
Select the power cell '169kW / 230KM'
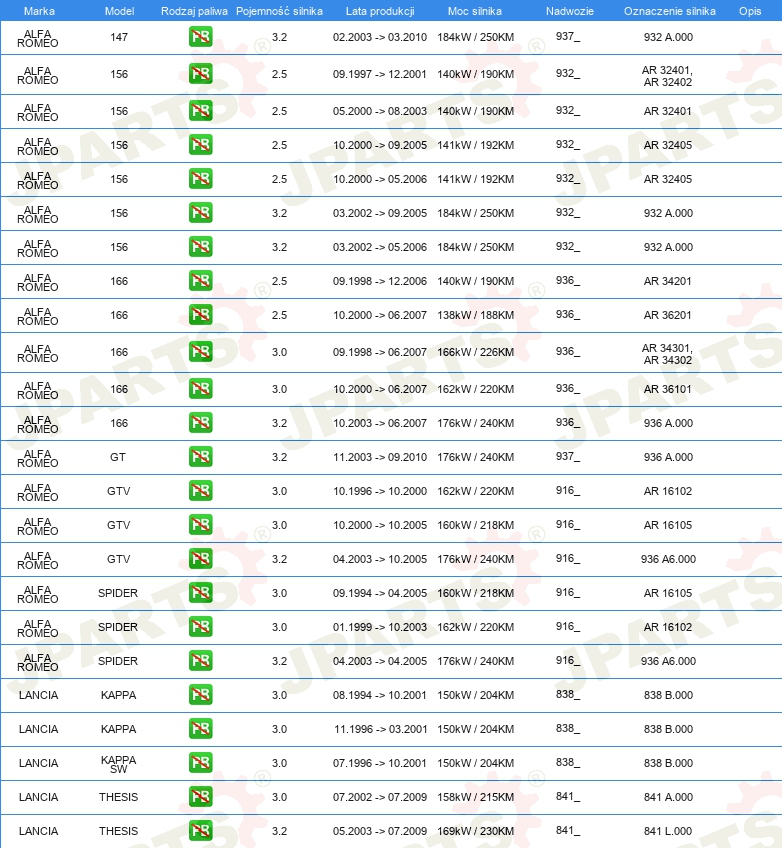(x=475, y=831)
